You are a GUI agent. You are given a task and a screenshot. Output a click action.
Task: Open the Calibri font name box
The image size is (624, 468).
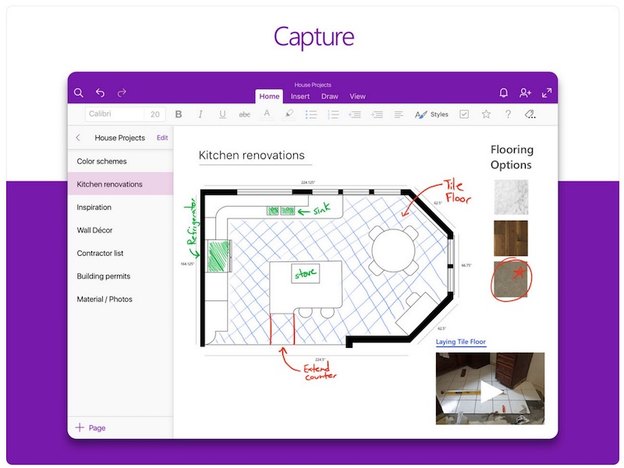point(113,115)
